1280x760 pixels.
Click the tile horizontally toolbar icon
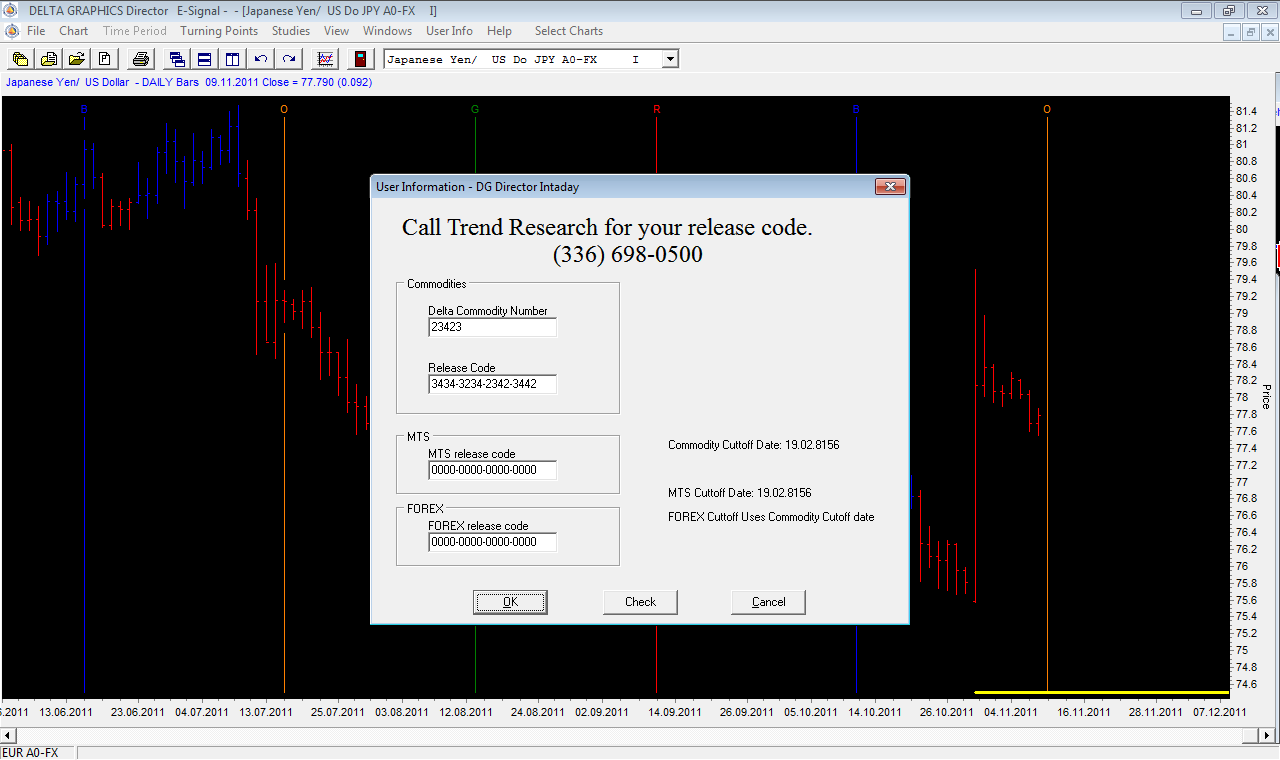pyautogui.click(x=204, y=59)
